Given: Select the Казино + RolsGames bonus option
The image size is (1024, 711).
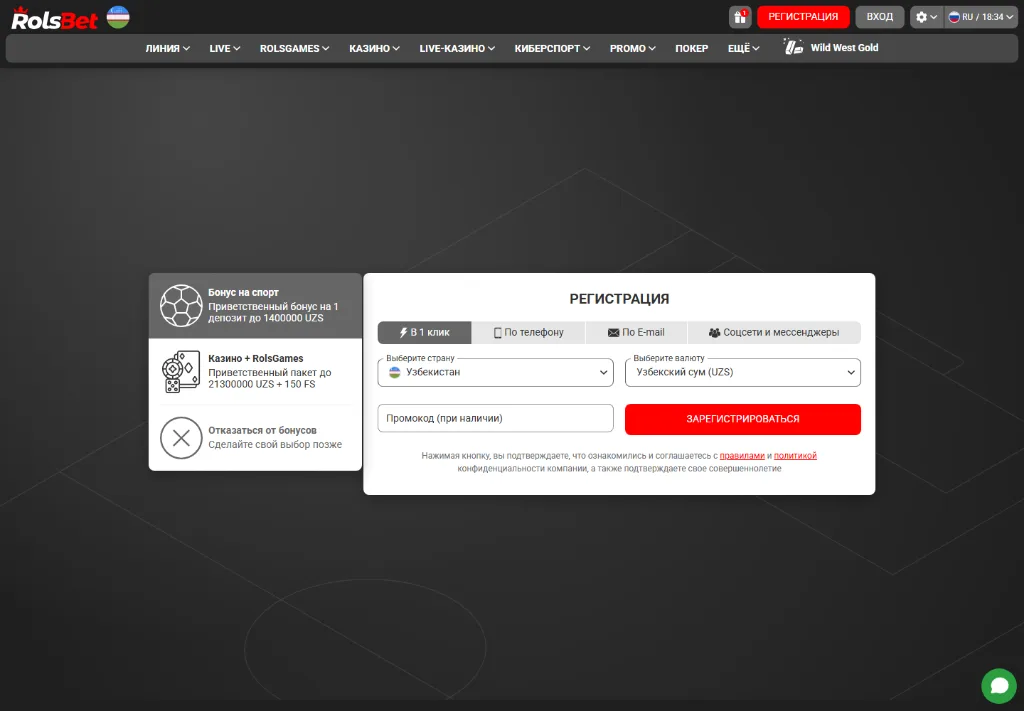Looking at the screenshot, I should (255, 371).
